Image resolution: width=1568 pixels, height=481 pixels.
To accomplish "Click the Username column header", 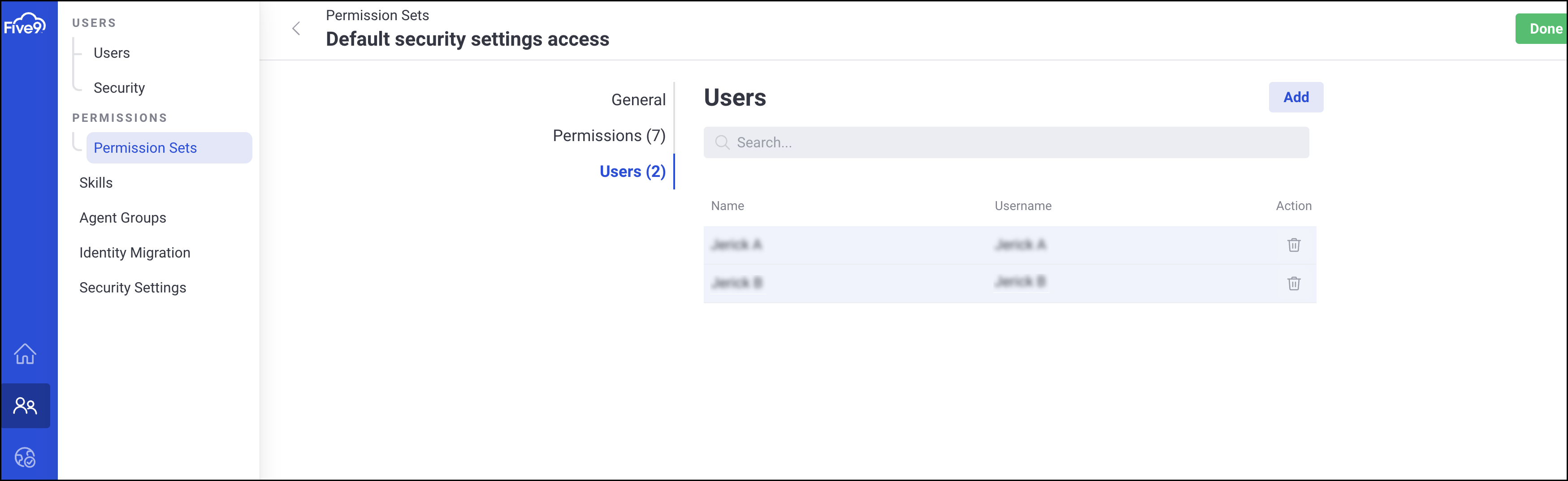I will pos(1022,206).
